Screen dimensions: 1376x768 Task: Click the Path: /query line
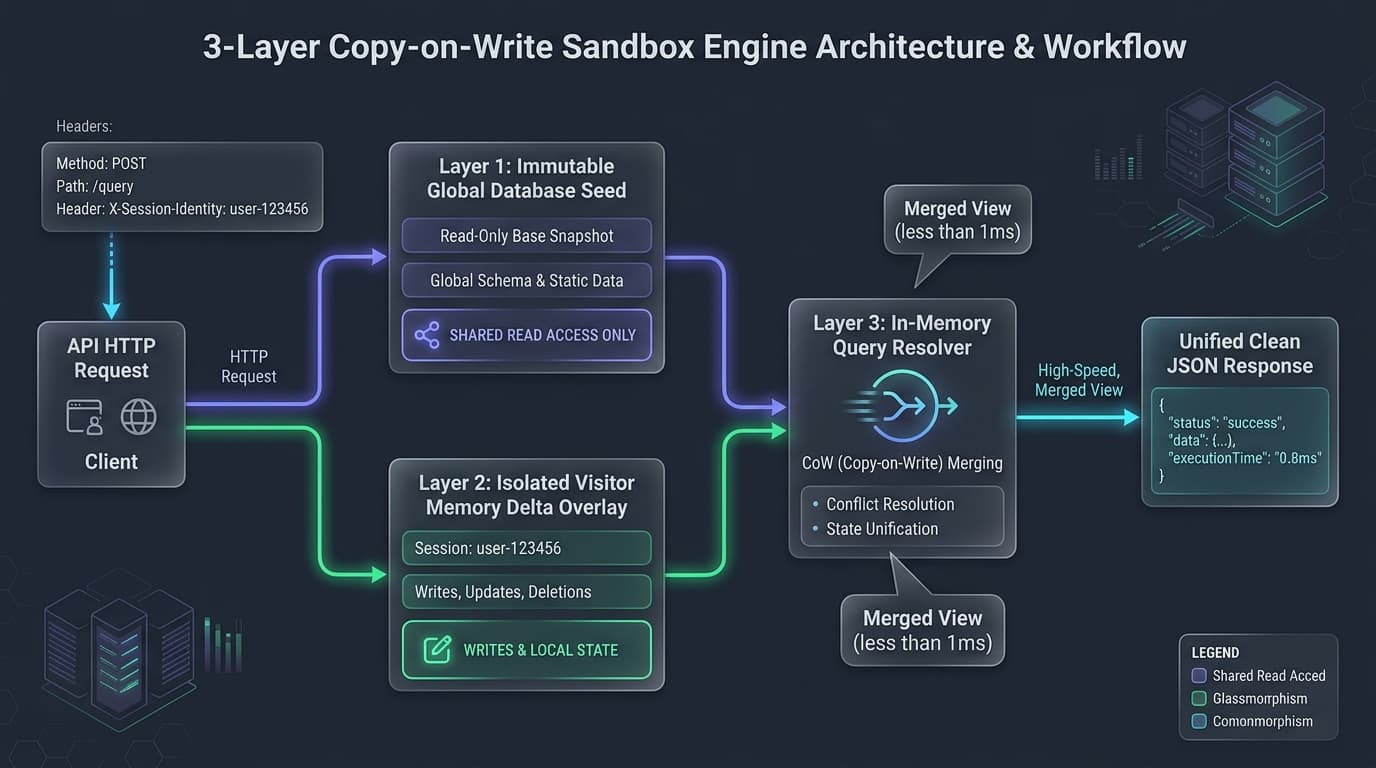95,186
